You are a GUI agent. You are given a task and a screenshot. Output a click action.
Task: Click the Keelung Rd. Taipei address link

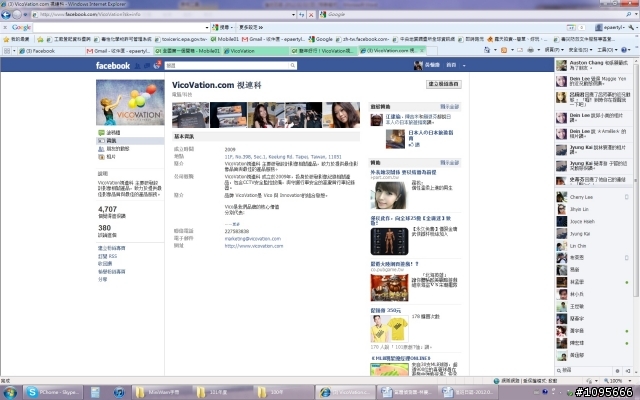(283, 157)
